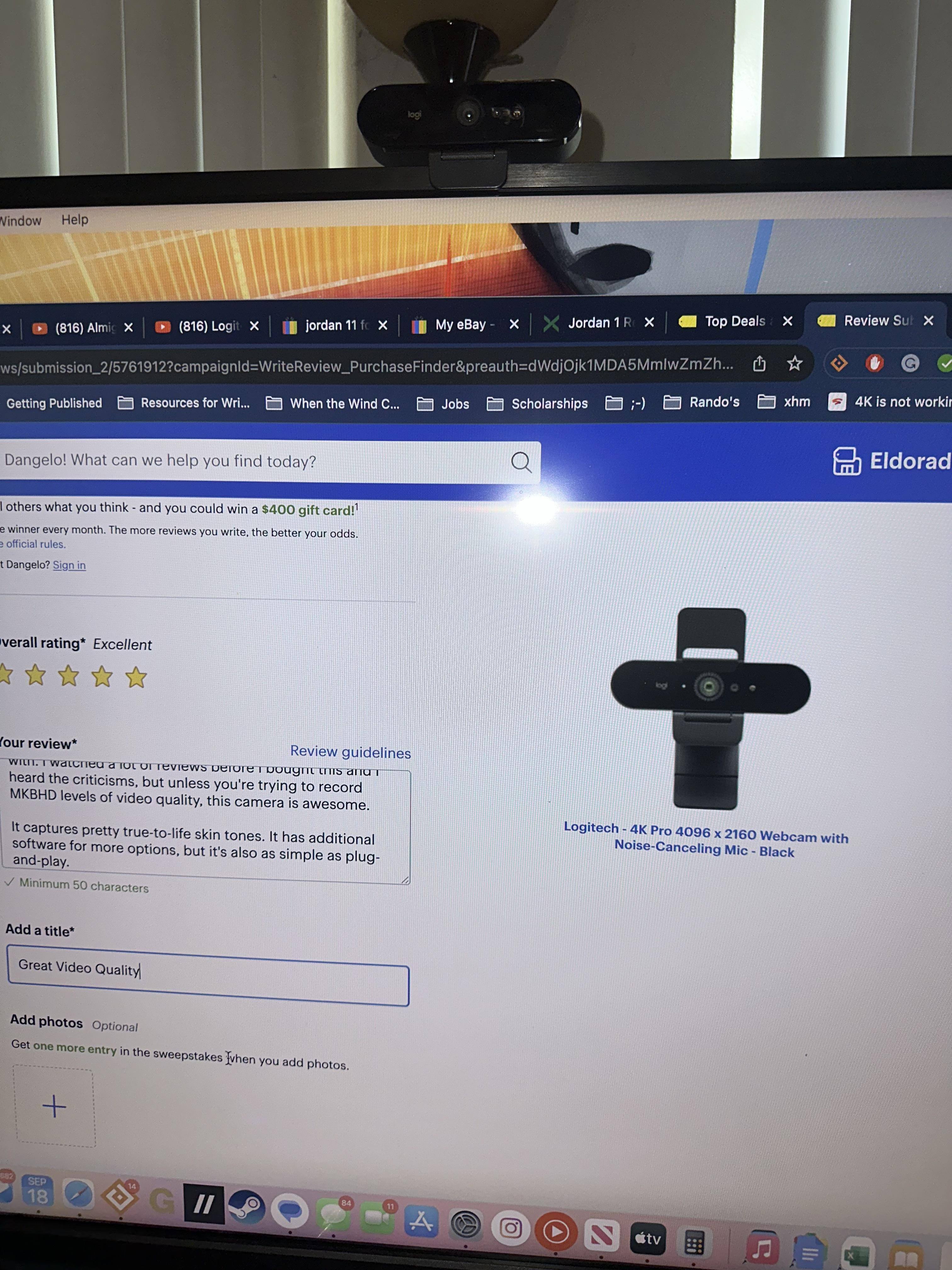The width and height of the screenshot is (952, 1270).
Task: Click the Sign in link
Action: pyautogui.click(x=69, y=565)
